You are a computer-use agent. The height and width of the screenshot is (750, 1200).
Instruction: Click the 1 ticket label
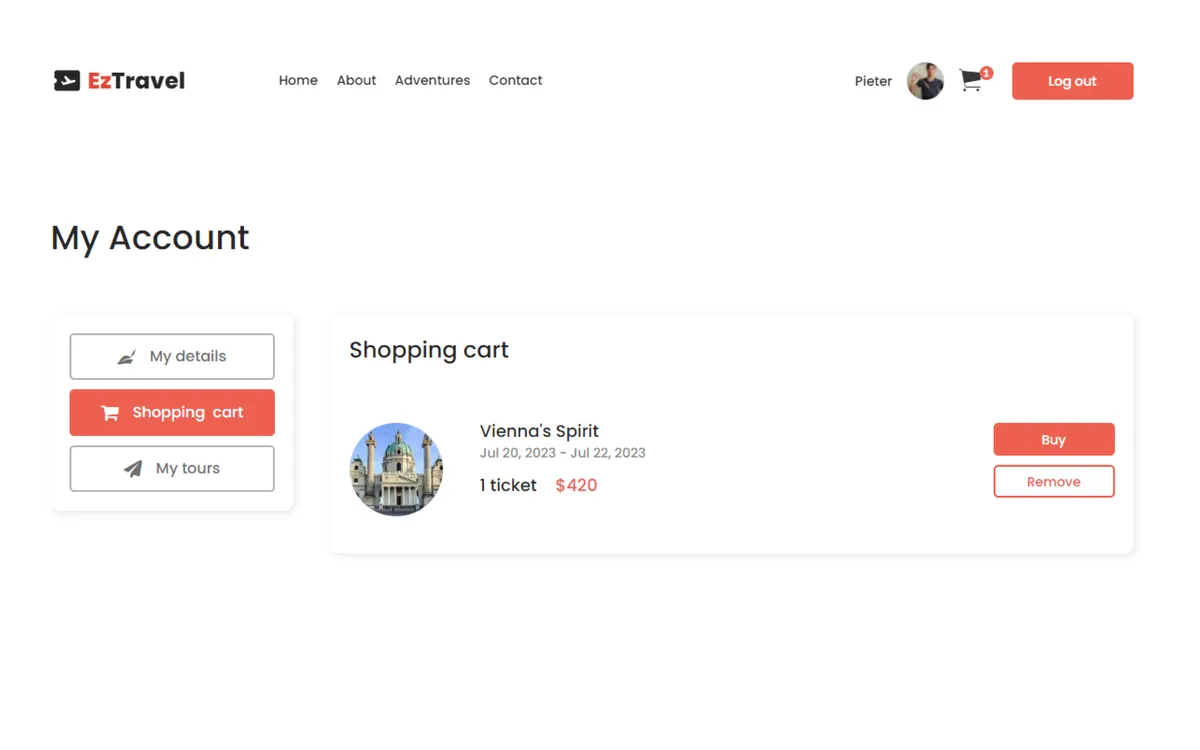[508, 485]
